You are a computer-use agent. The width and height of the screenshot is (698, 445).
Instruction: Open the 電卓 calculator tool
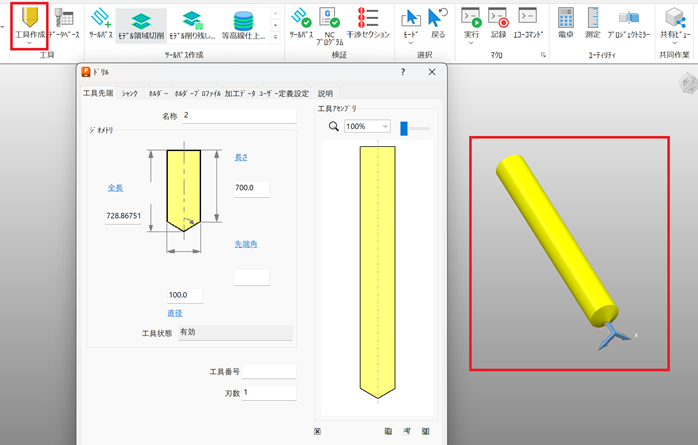tap(566, 22)
